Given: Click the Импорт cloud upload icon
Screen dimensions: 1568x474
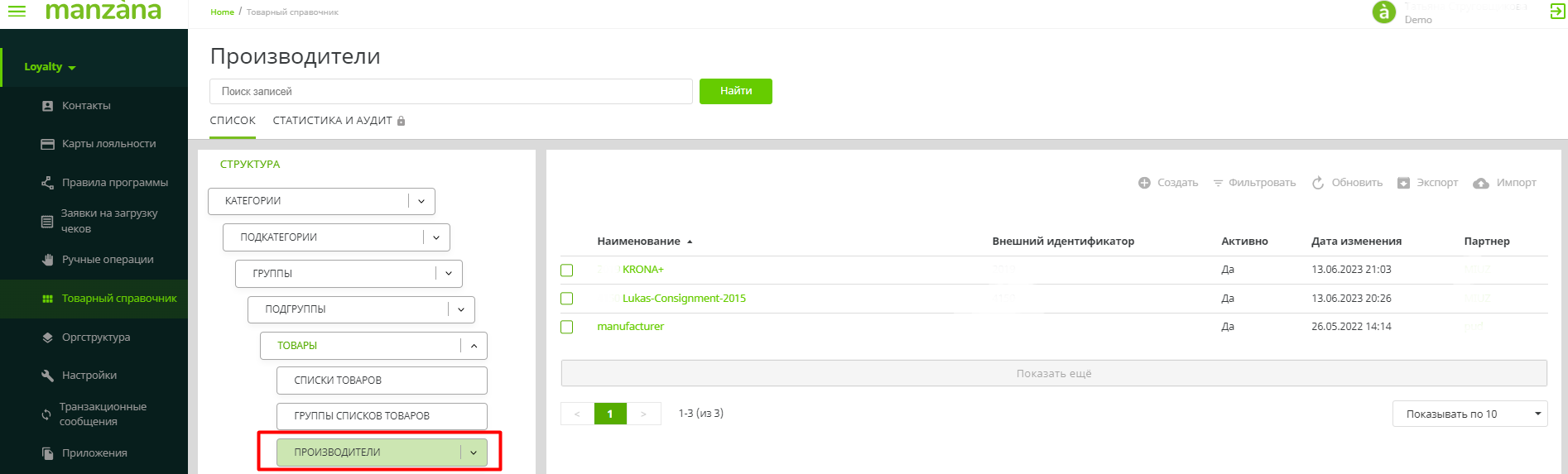Looking at the screenshot, I should [x=1481, y=183].
